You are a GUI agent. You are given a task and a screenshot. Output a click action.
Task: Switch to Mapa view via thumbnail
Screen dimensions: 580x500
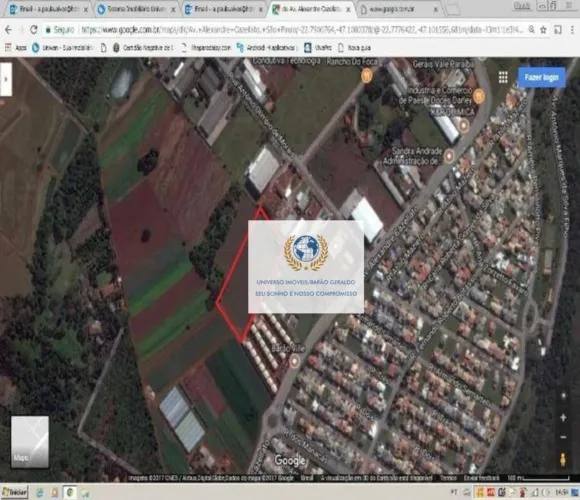click(30, 442)
